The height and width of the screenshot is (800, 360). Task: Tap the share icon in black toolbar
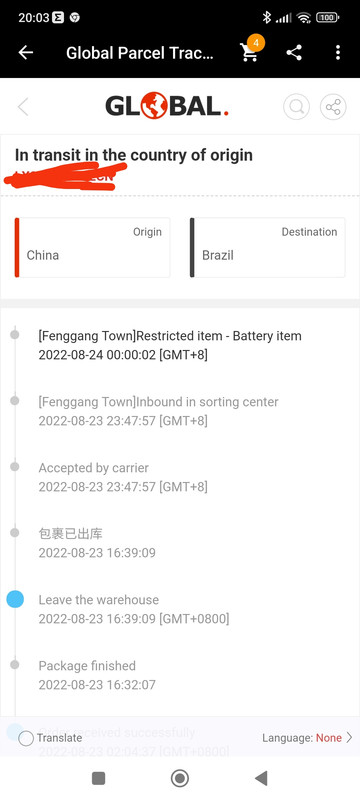pyautogui.click(x=294, y=53)
